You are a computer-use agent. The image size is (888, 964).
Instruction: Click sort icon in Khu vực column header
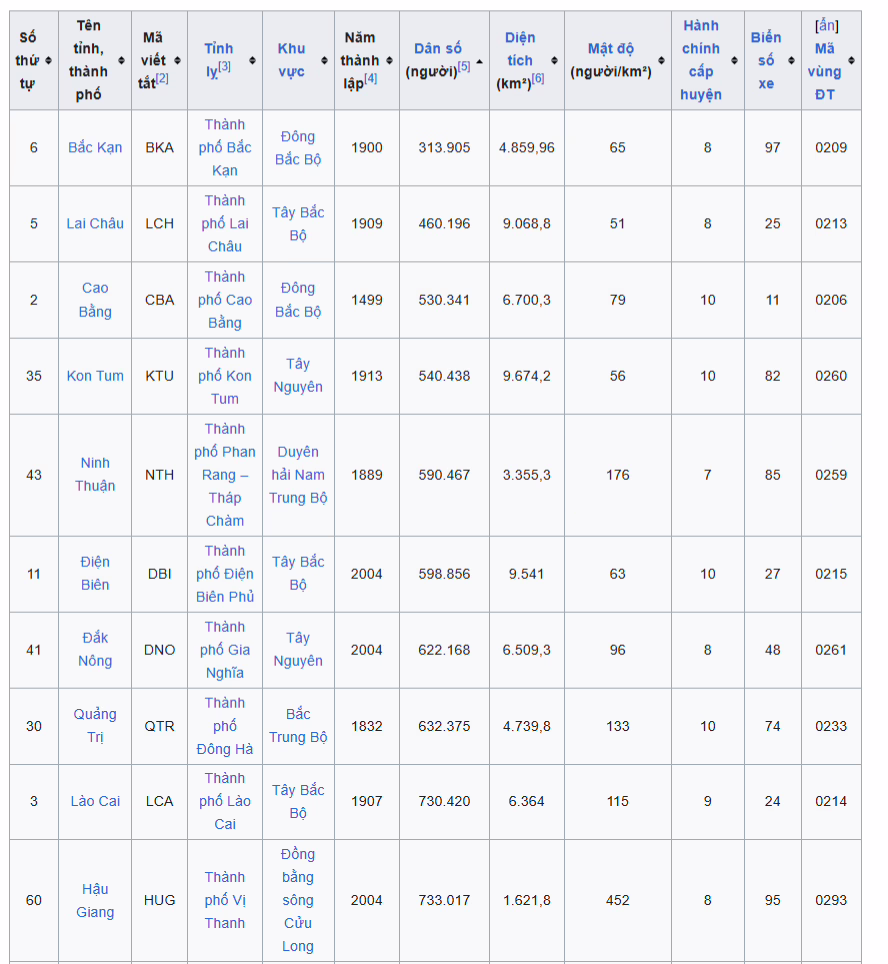click(x=325, y=60)
